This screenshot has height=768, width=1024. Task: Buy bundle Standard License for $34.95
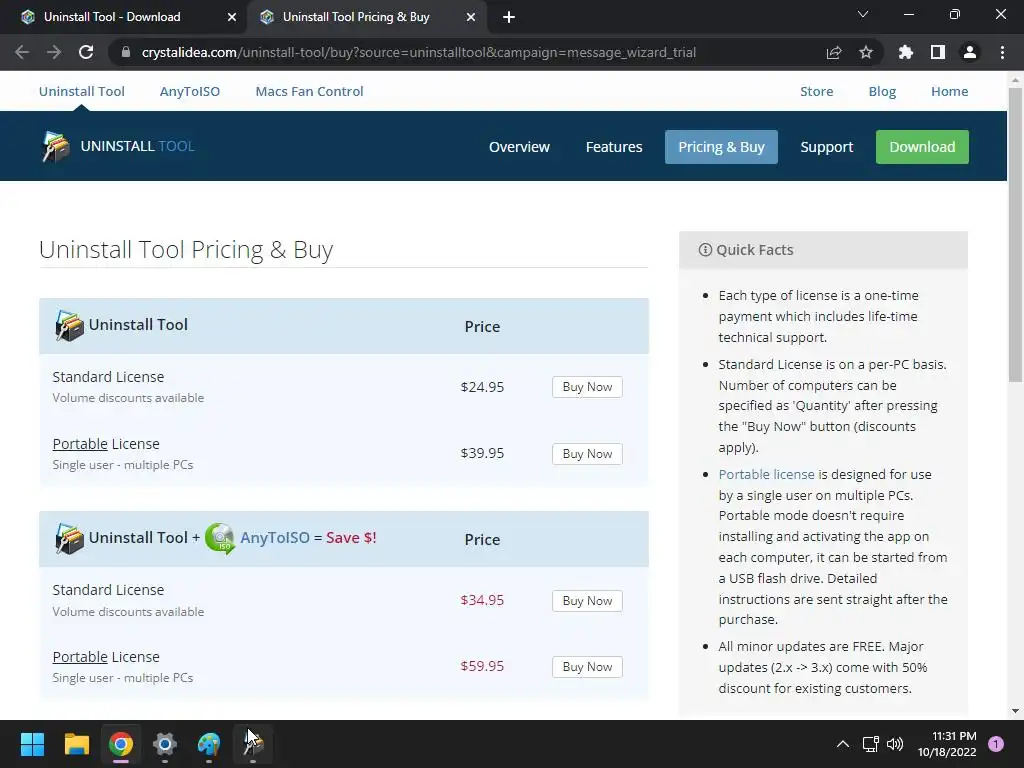pyautogui.click(x=587, y=600)
